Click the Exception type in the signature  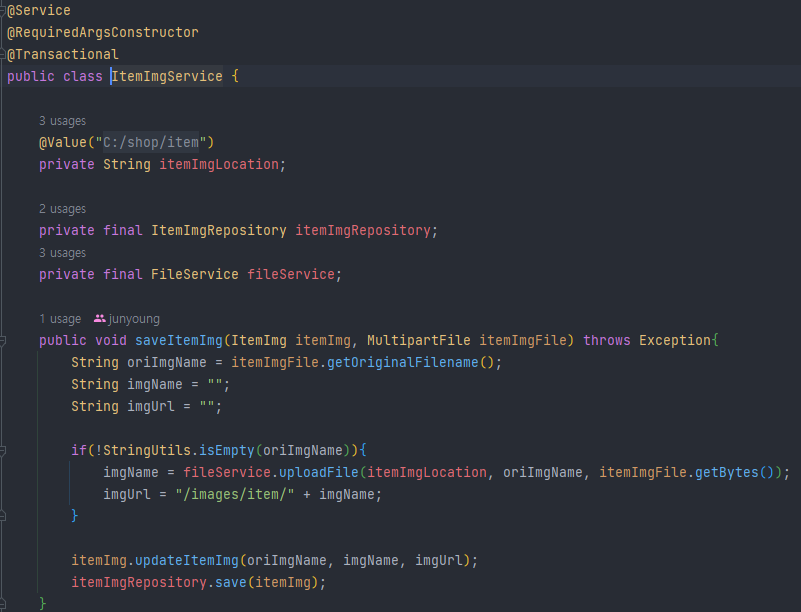[675, 341]
